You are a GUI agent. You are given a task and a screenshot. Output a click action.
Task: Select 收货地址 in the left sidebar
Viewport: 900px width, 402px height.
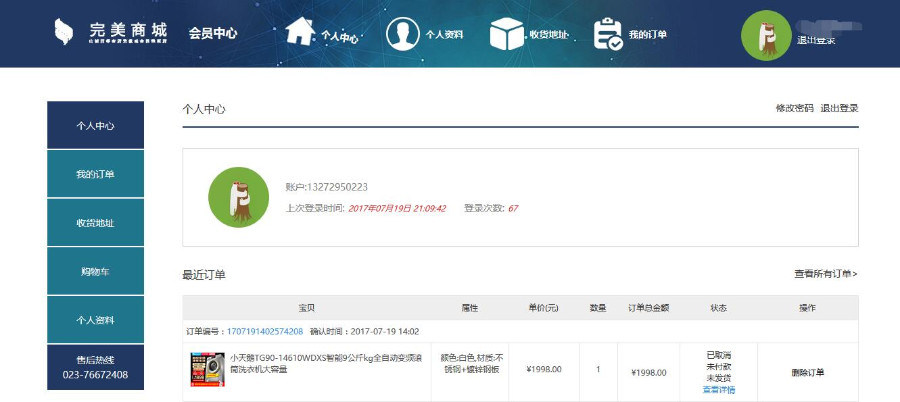click(95, 223)
